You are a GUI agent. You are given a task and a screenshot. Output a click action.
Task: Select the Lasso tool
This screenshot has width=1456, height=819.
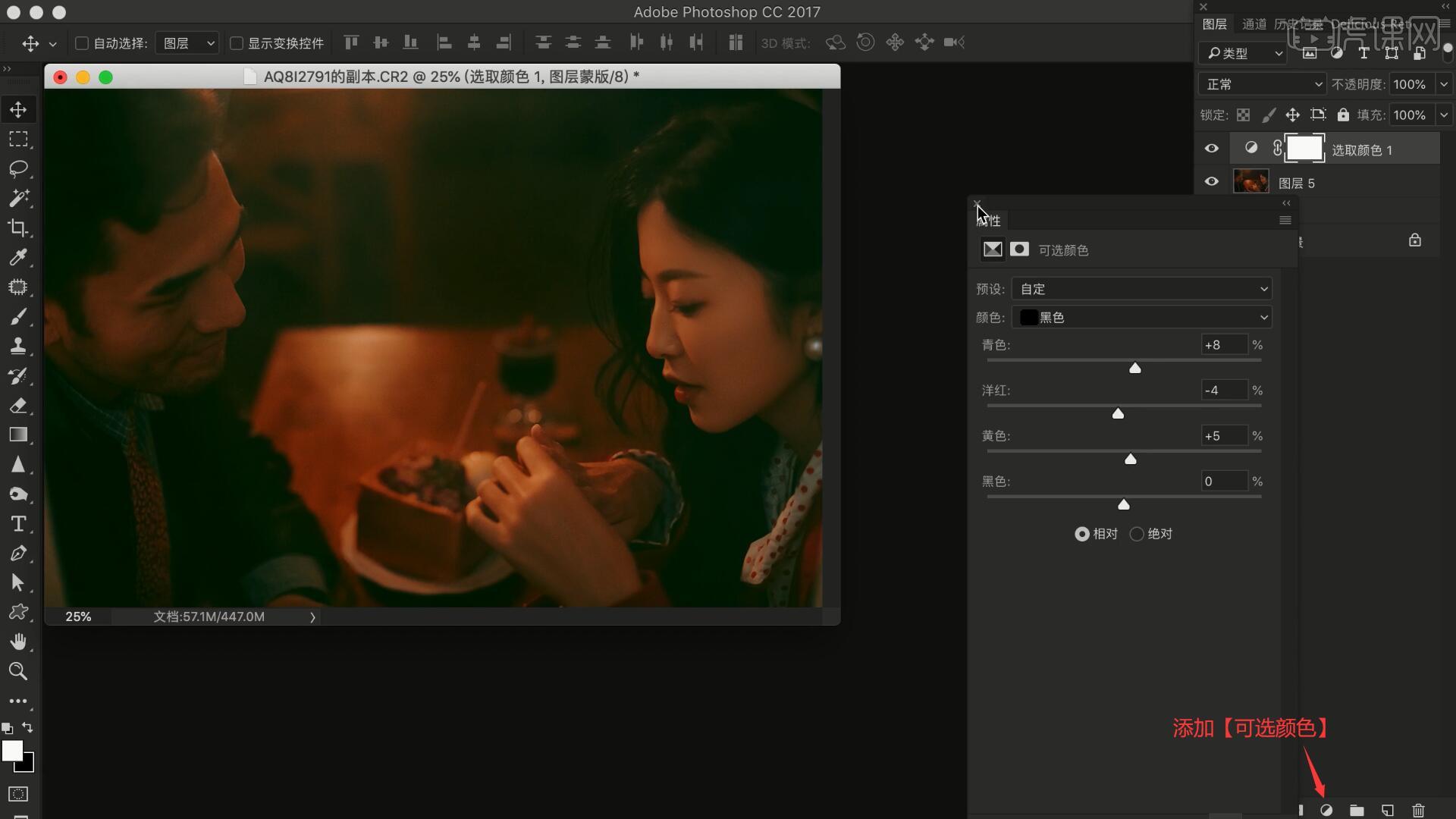click(x=18, y=168)
